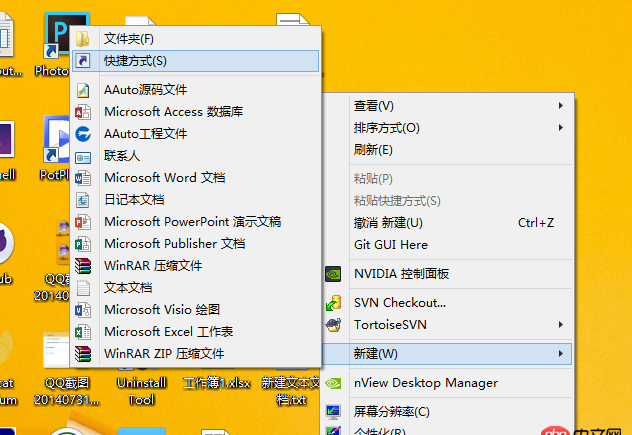Click the contact card icon beside 联系人
This screenshot has height=435, width=632.
83,158
